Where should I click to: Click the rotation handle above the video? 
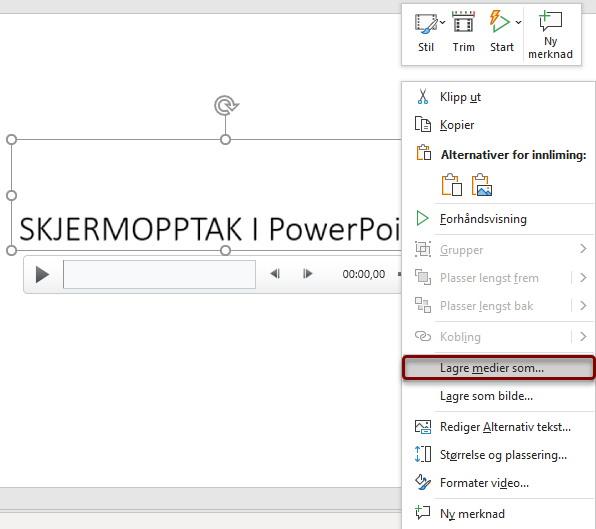(x=226, y=105)
